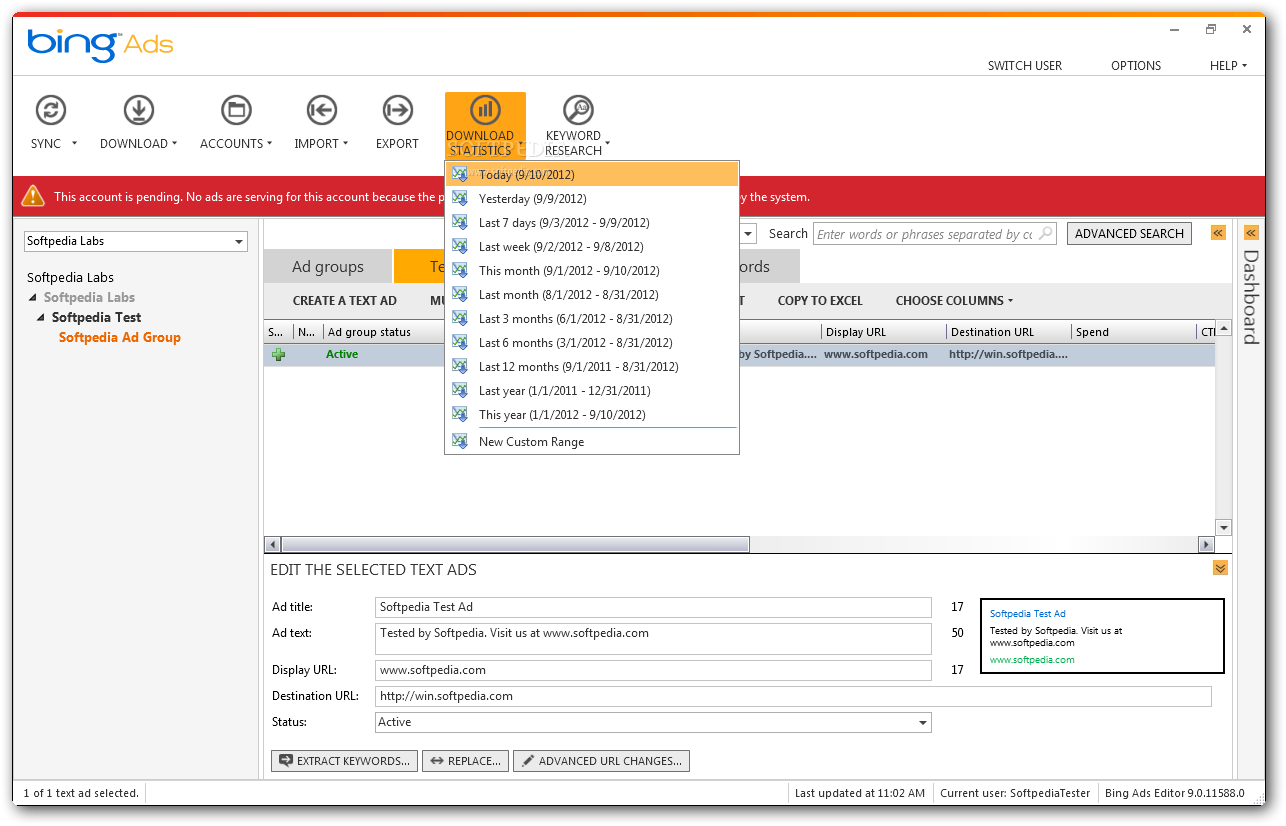The width and height of the screenshot is (1286, 826).
Task: Click the Advanced Search button
Action: [x=1129, y=233]
